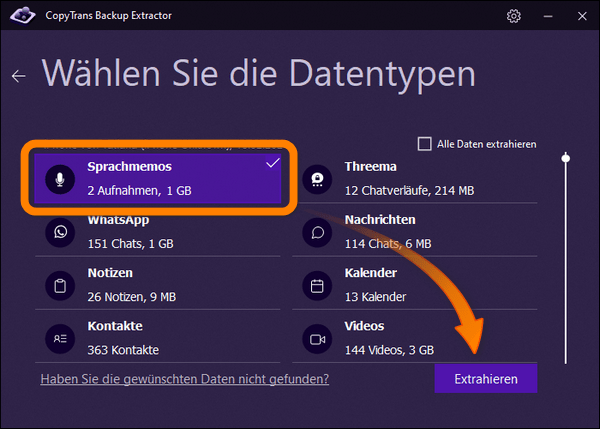The width and height of the screenshot is (600, 429).
Task: Click the '114 Chats, 6 MB' text
Action: tap(388, 244)
